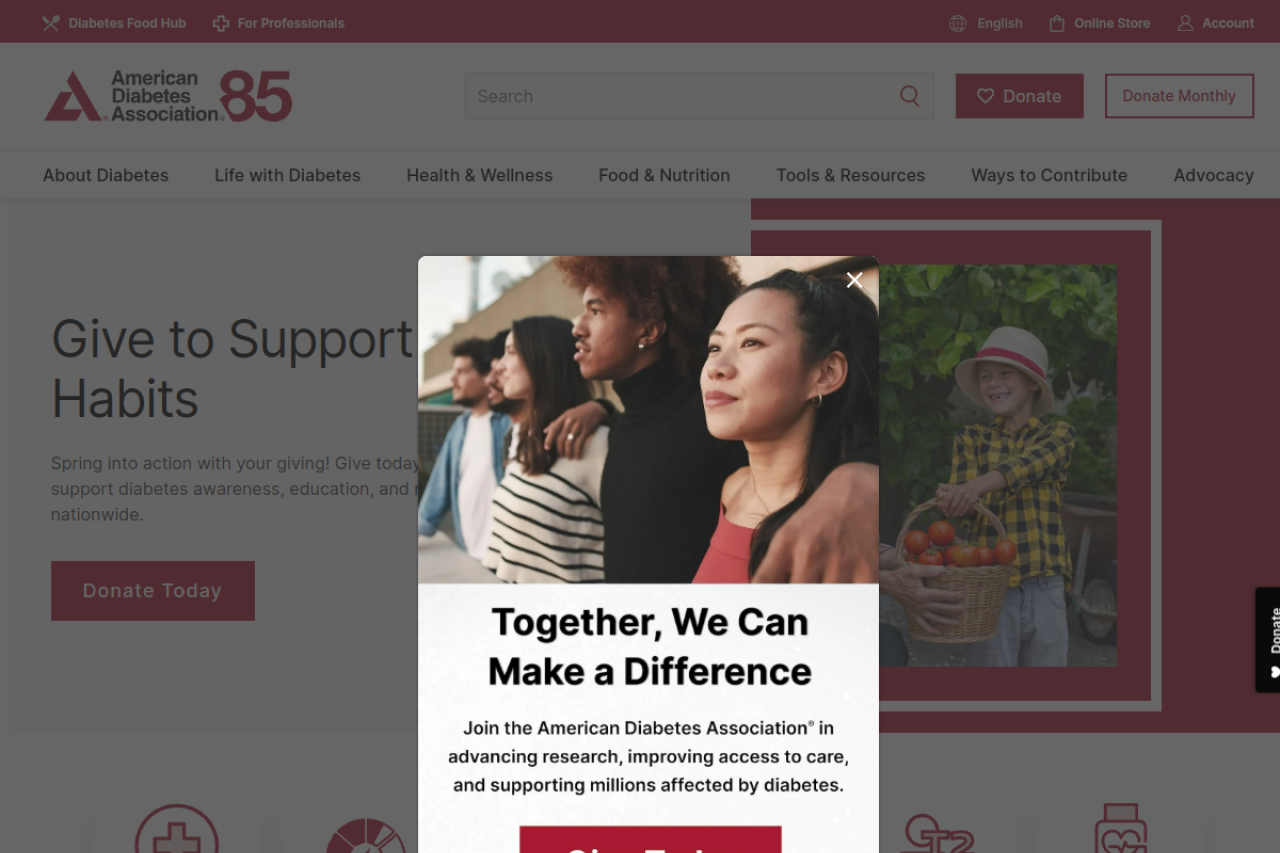Open the globe language icon
The image size is (1280, 853).
958,23
